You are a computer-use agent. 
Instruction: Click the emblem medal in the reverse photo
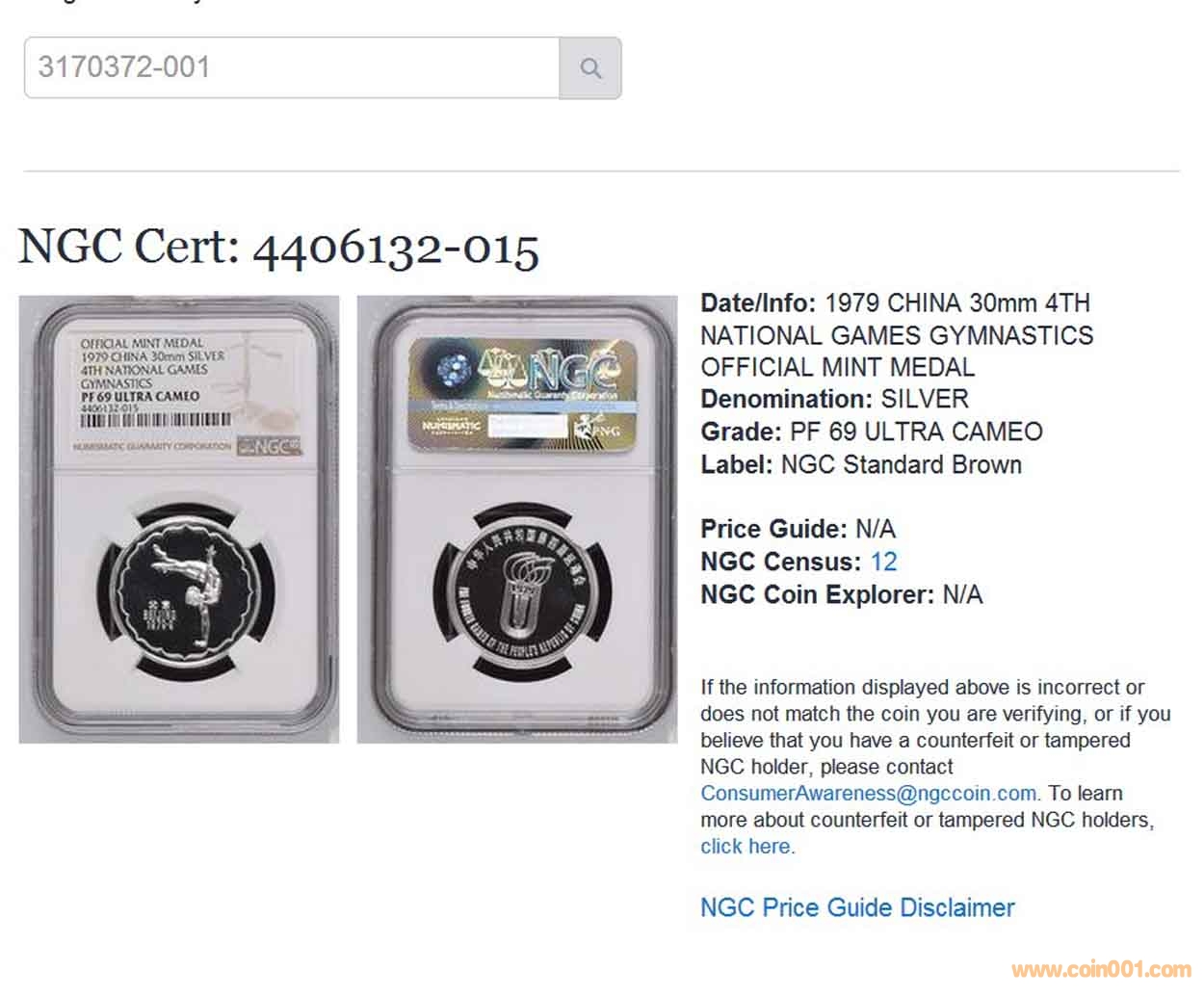[x=523, y=590]
